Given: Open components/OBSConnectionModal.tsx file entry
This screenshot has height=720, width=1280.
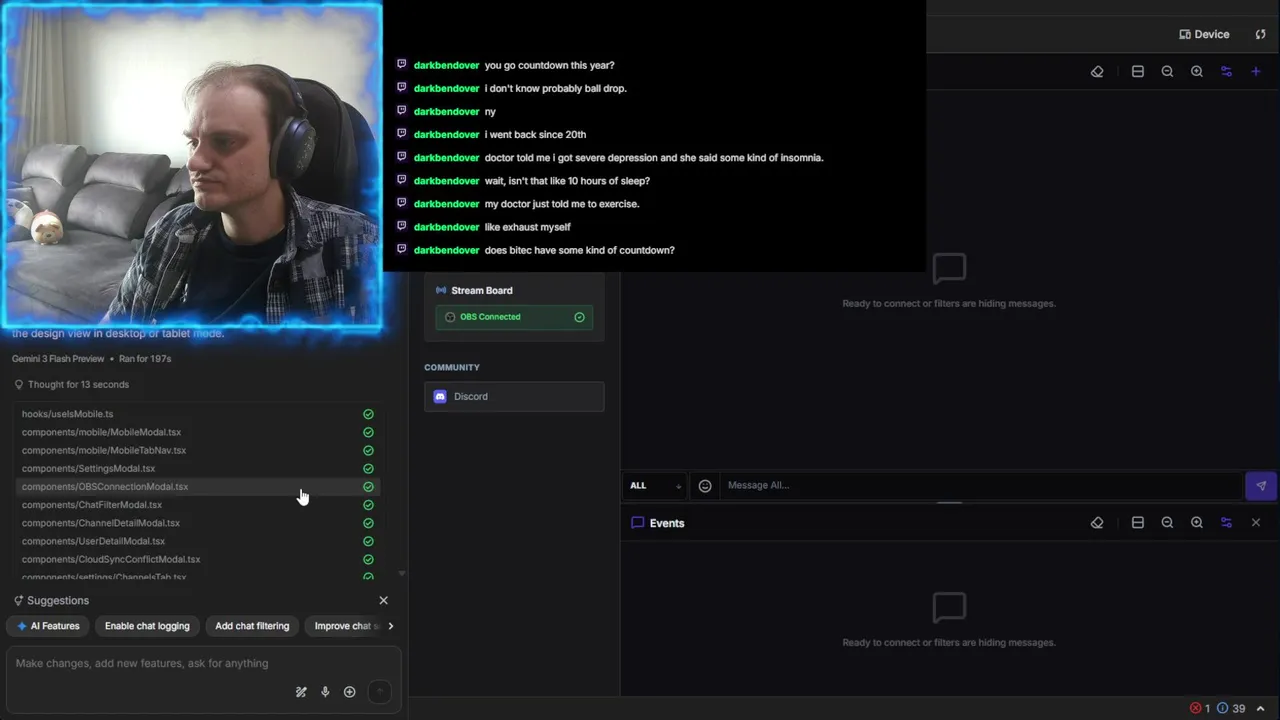Looking at the screenshot, I should tap(196, 487).
